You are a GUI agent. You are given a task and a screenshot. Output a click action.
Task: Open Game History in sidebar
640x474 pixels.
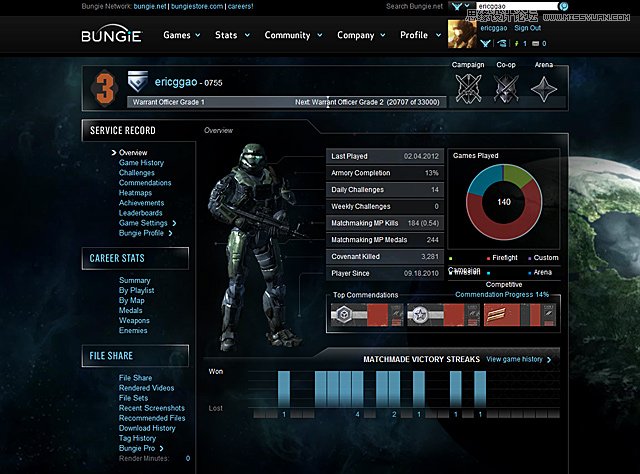(141, 163)
